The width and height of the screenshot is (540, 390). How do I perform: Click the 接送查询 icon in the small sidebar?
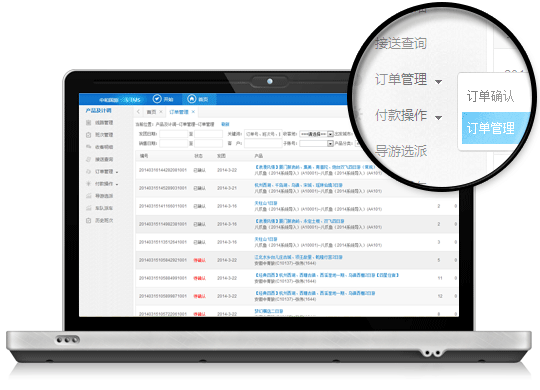pos(89,159)
